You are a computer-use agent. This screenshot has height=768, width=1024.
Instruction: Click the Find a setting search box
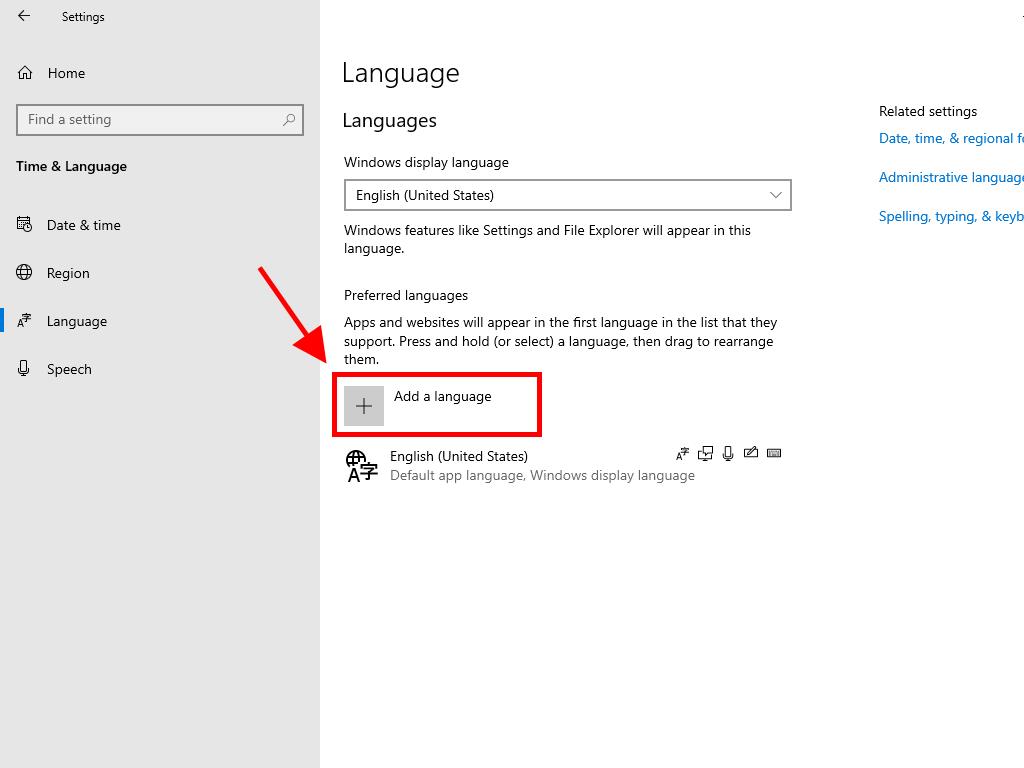click(x=160, y=120)
